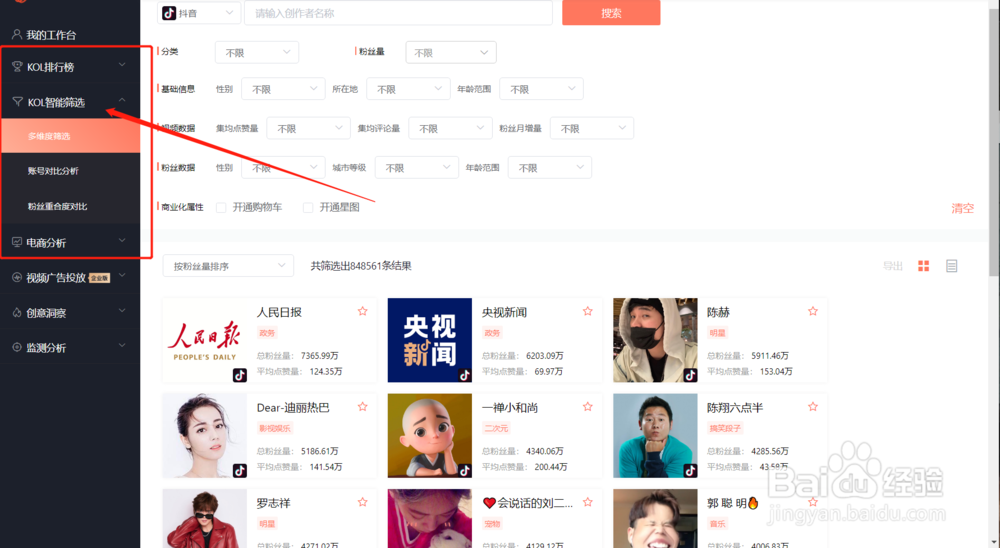This screenshot has height=548, width=1000.
Task: Switch results to list view
Action: point(952,266)
